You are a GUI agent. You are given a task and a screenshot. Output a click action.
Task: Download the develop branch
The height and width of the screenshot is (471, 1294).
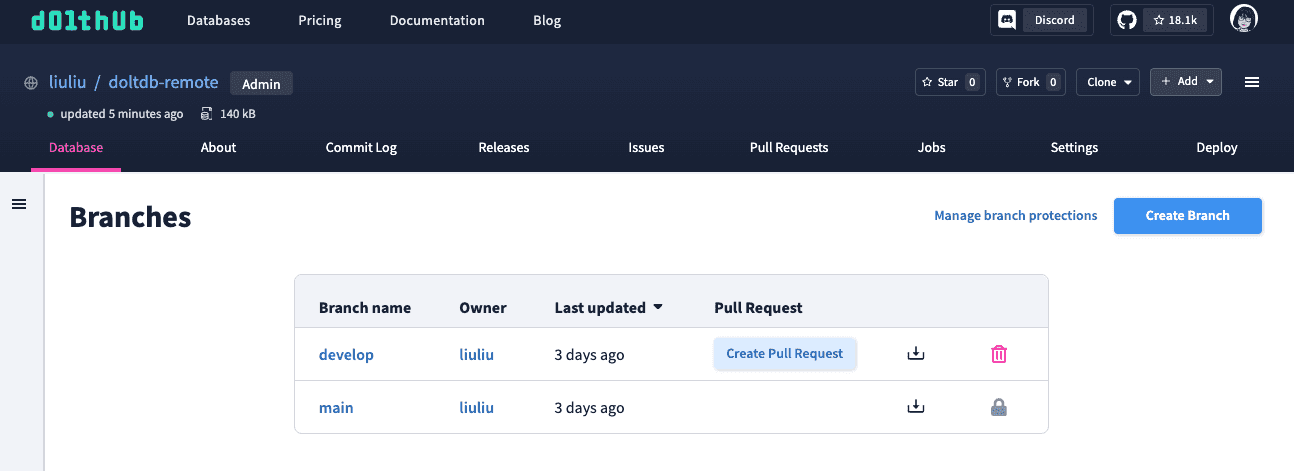tap(915, 354)
